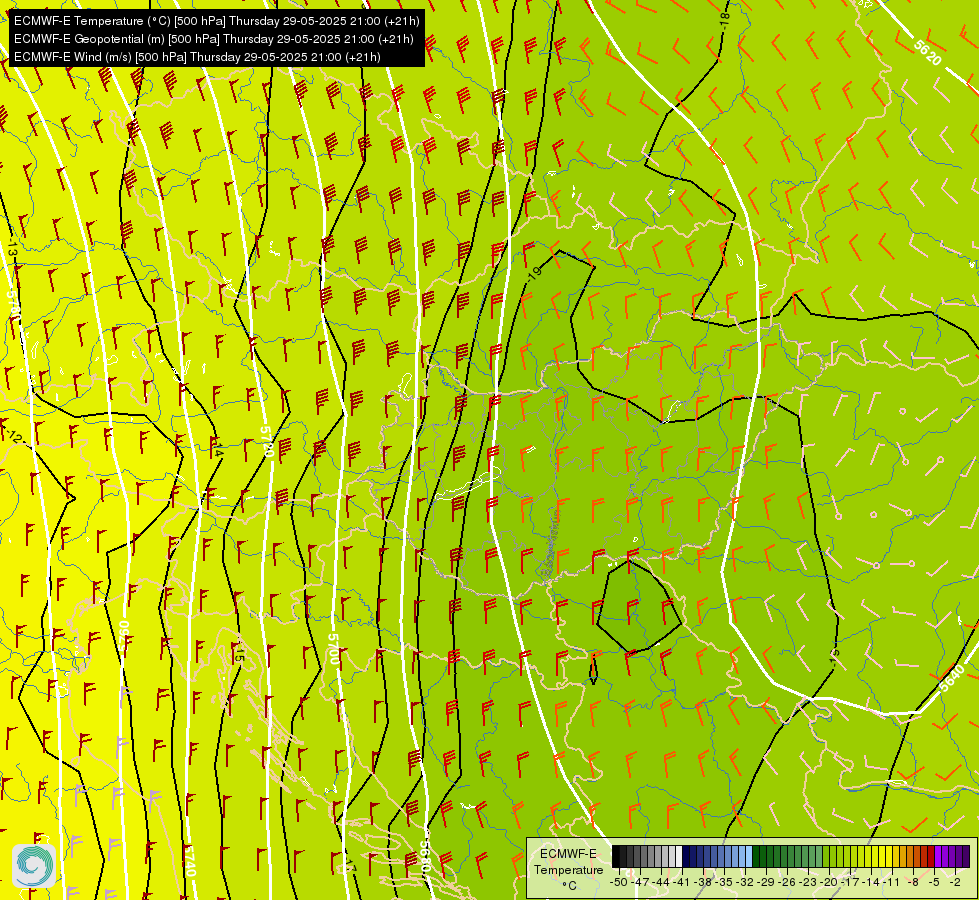Click the -11 tick label on the legend
The width and height of the screenshot is (979, 900).
pyautogui.click(x=892, y=882)
